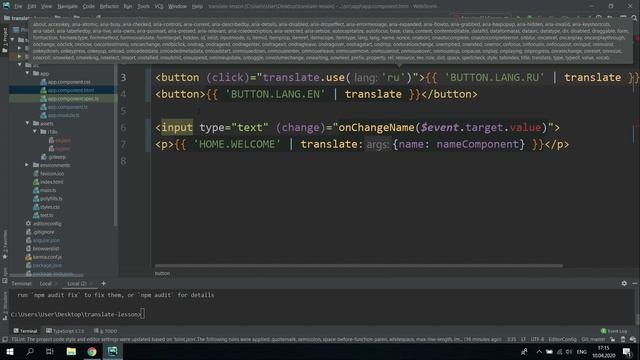Open Windows taskbar search
The image size is (640, 360).
coord(30,351)
